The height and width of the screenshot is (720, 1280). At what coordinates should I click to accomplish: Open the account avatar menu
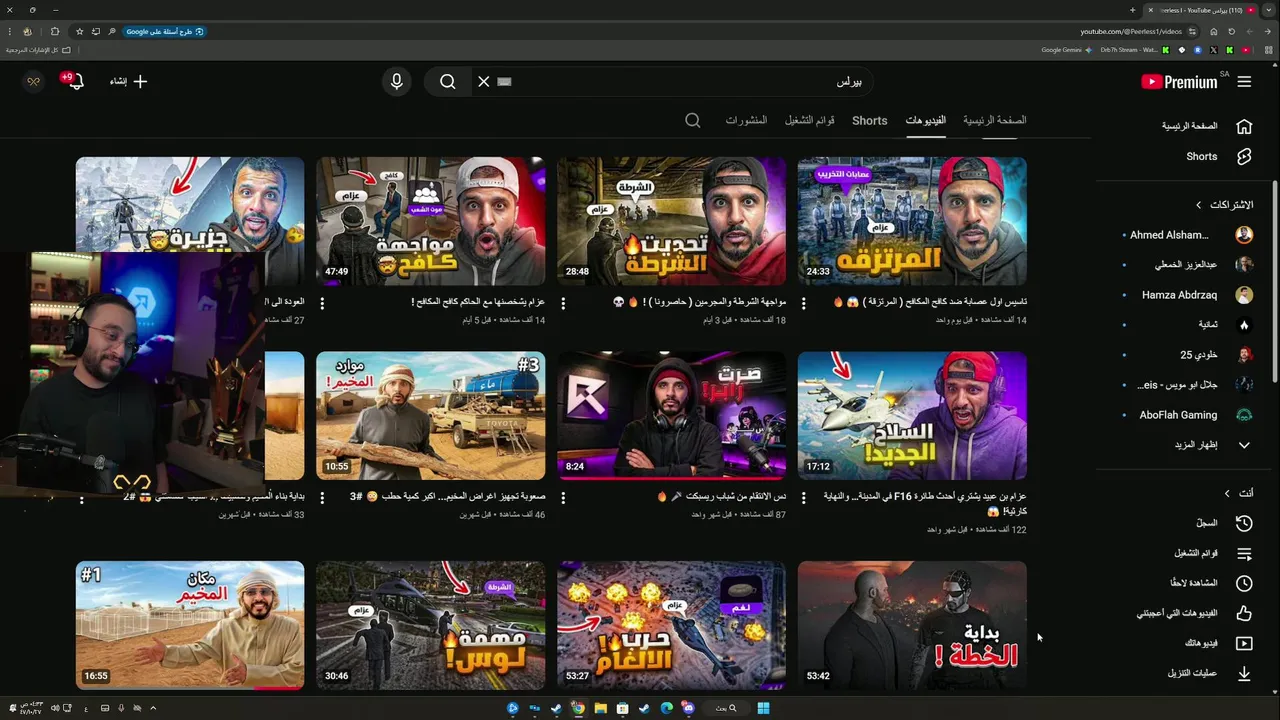tap(33, 82)
